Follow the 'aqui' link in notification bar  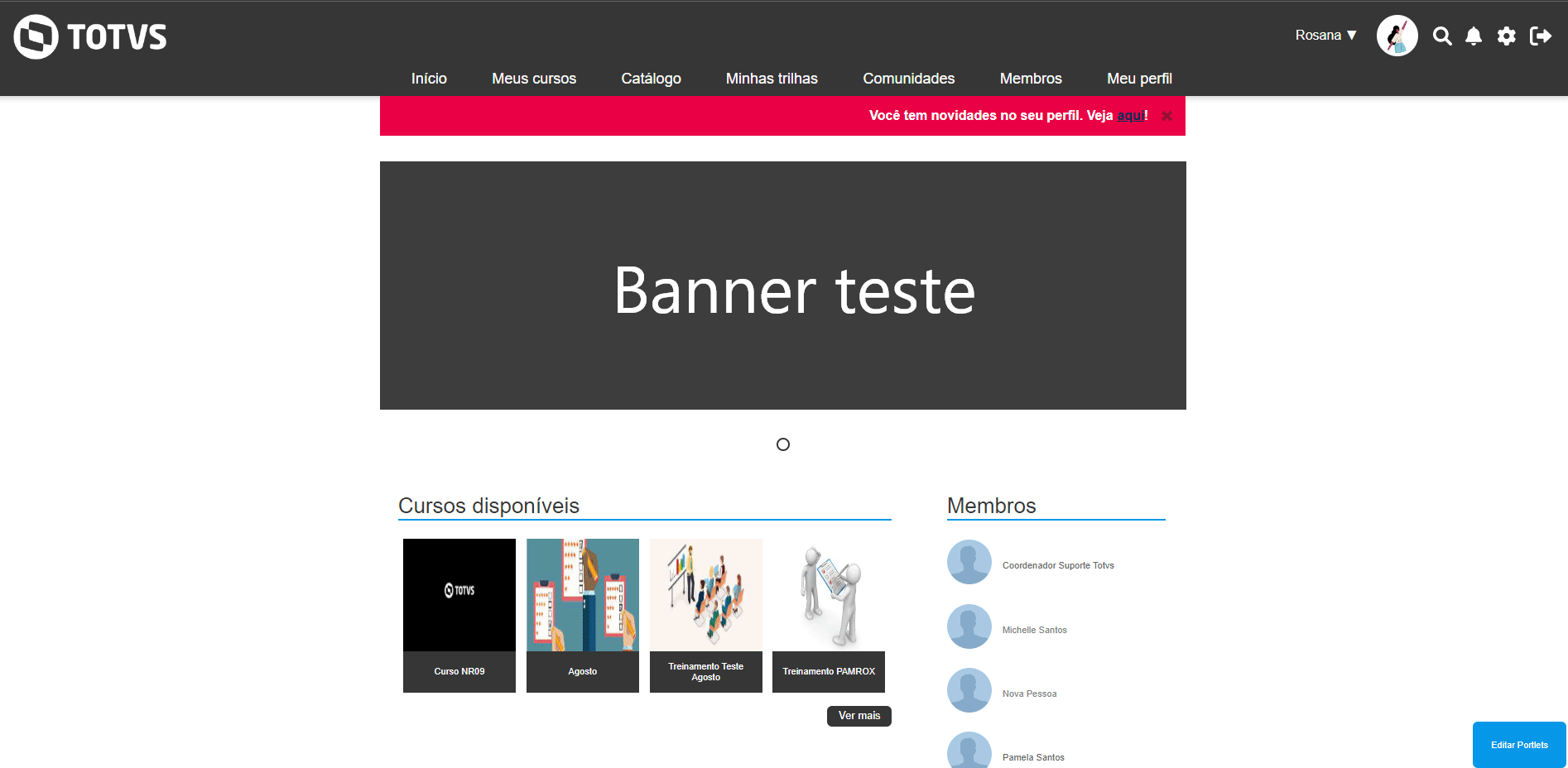(1131, 116)
